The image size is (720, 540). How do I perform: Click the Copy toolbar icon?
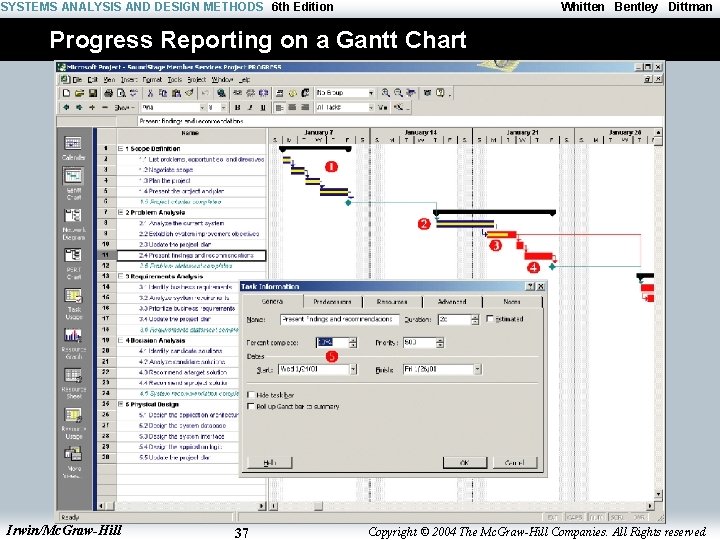click(x=163, y=93)
